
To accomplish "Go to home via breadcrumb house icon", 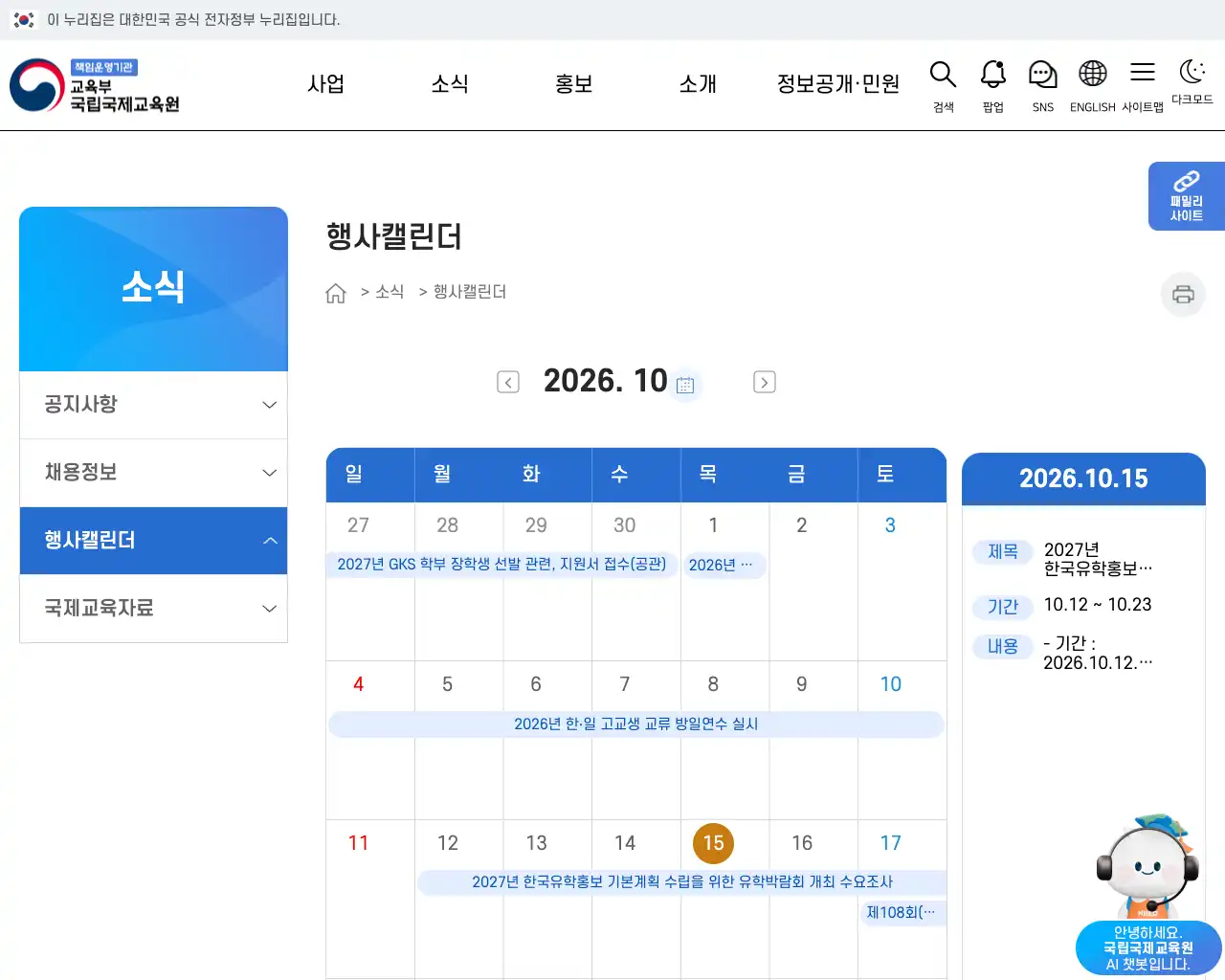I will click(x=336, y=293).
